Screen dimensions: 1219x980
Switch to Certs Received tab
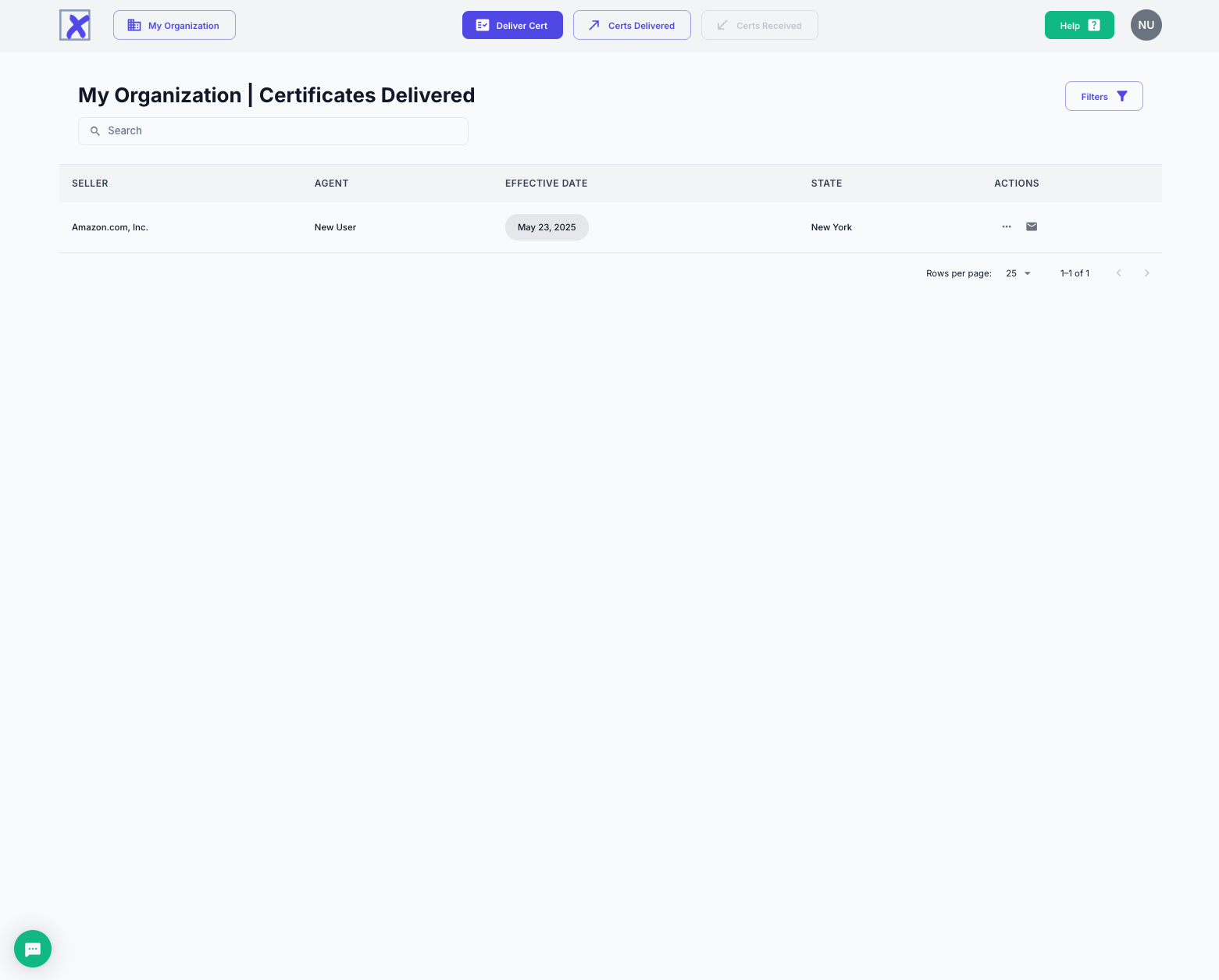(759, 25)
